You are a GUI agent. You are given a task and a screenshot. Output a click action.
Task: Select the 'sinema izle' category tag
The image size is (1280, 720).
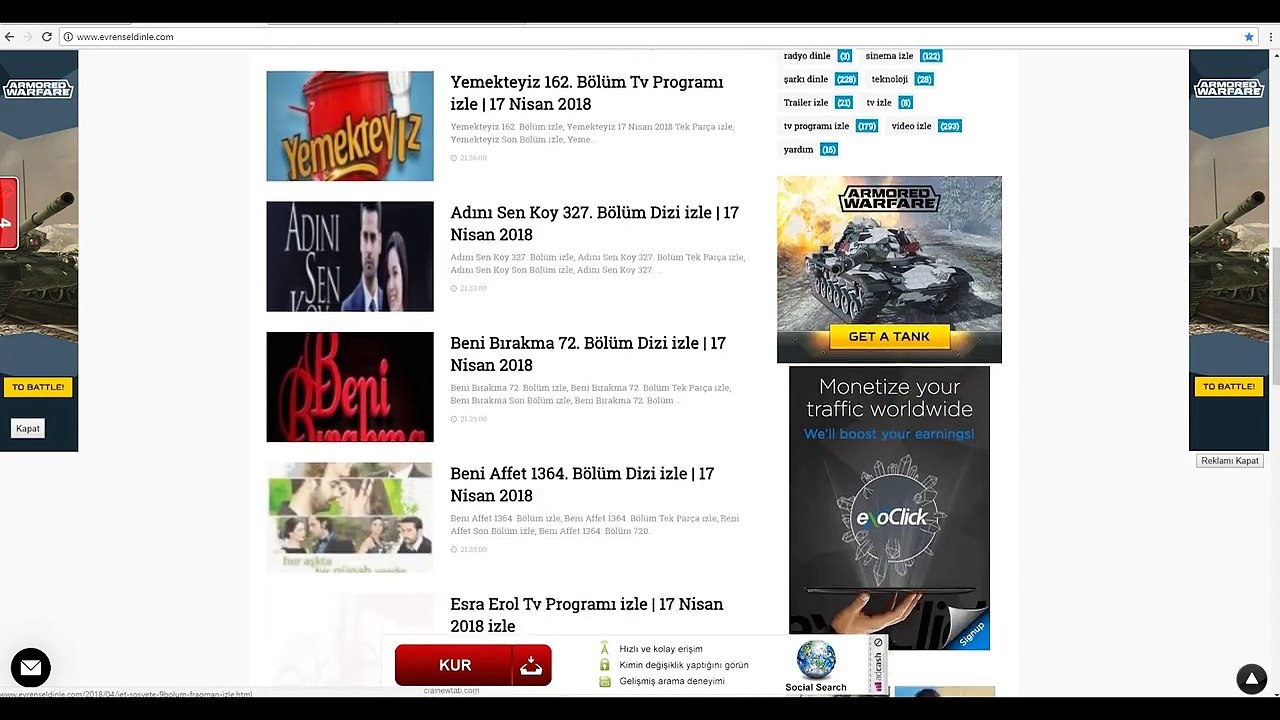coord(889,56)
